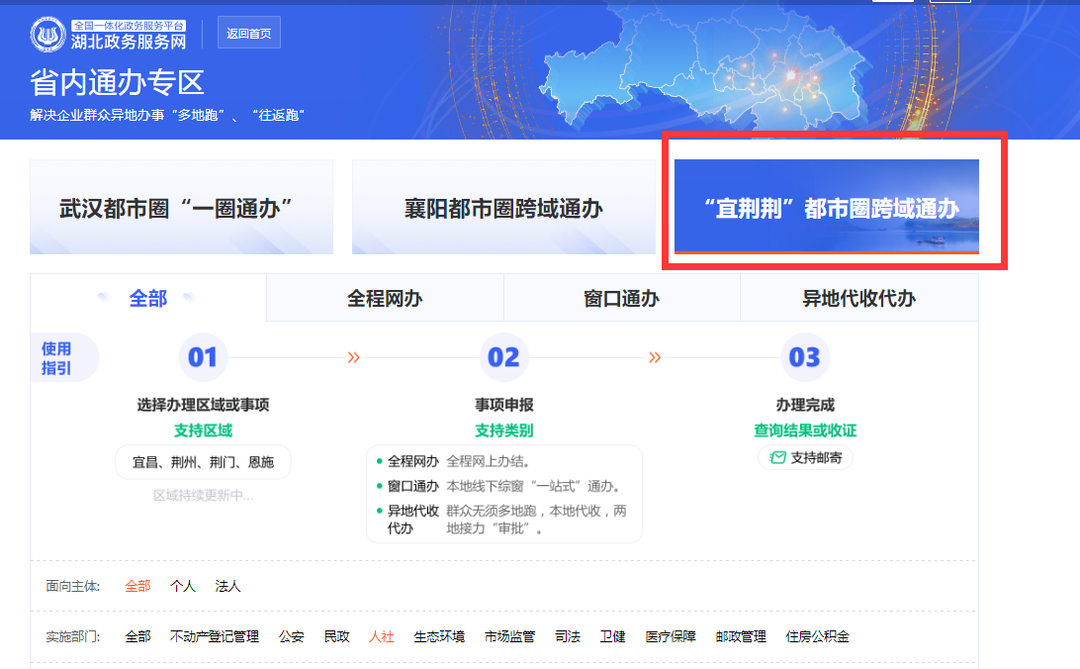Click the 支持邮寄 envelope icon

pyautogui.click(x=778, y=457)
